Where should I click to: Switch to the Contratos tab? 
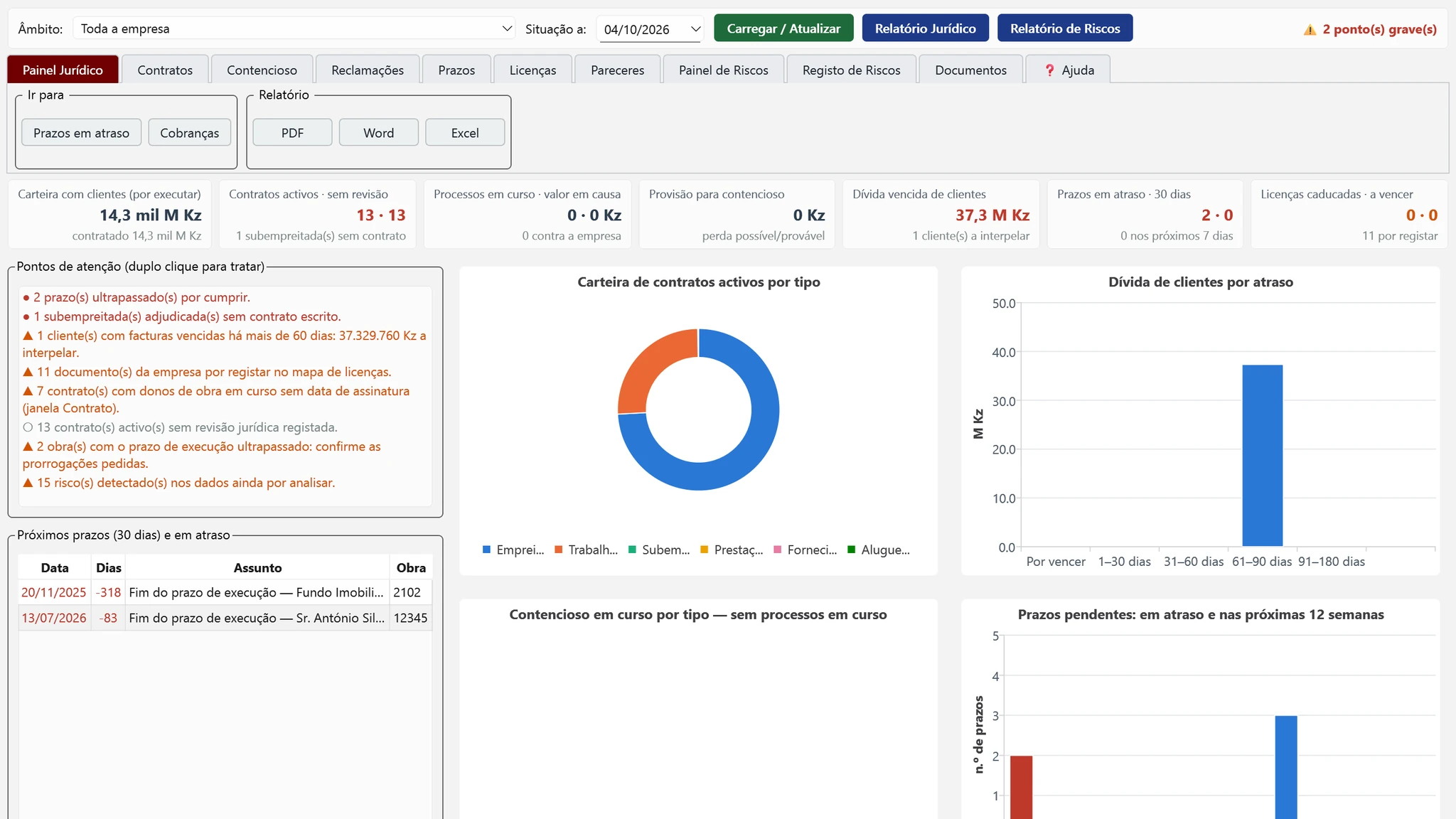point(165,70)
